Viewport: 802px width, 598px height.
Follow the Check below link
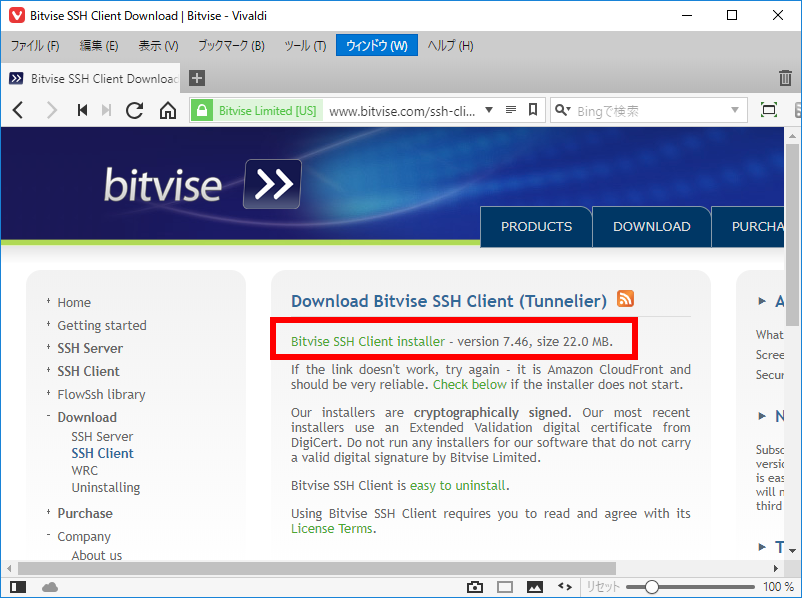470,385
